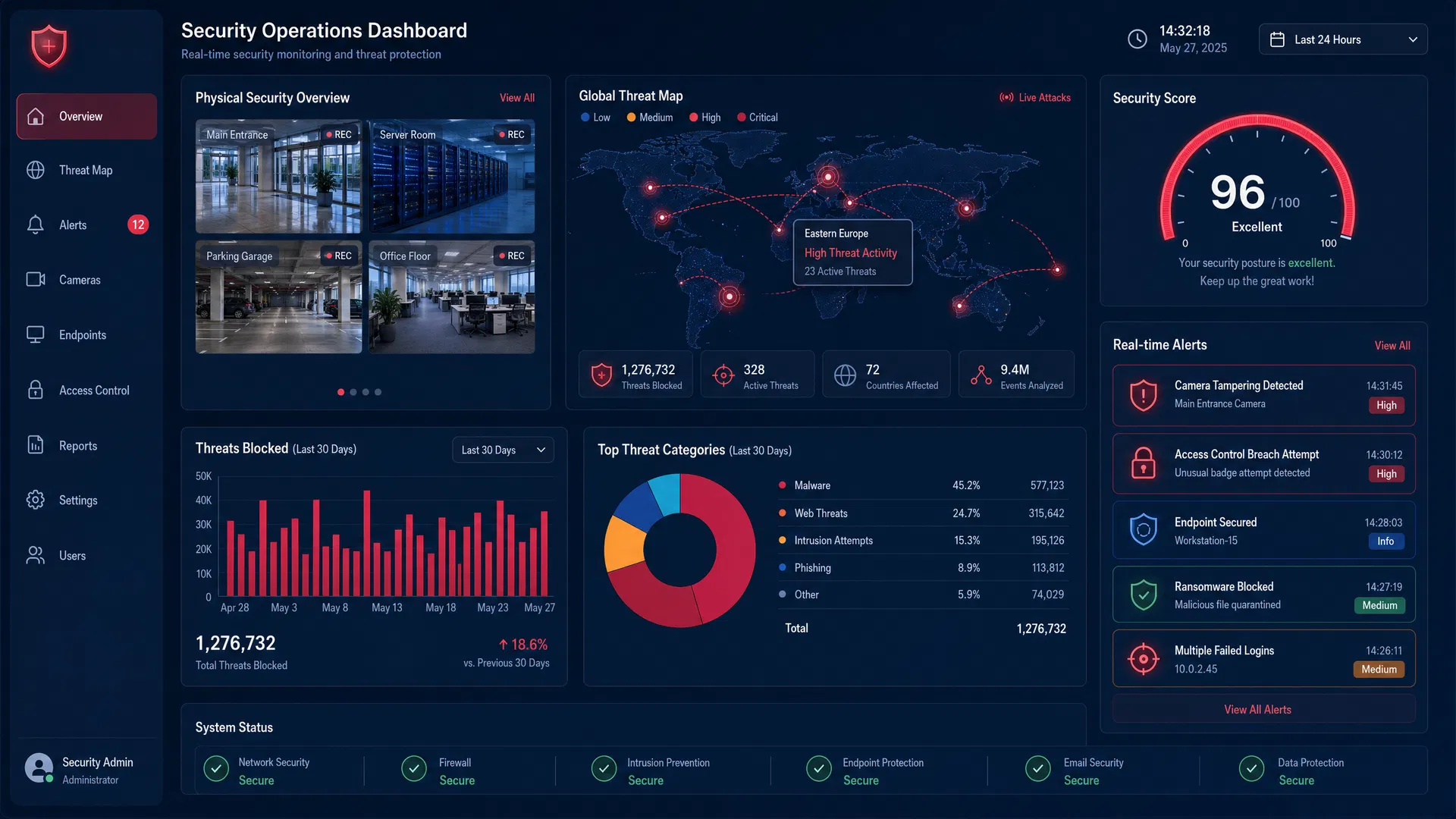Screen dimensions: 1456x819
Task: Click the Live Attacks broadcast icon
Action: coord(1006,97)
